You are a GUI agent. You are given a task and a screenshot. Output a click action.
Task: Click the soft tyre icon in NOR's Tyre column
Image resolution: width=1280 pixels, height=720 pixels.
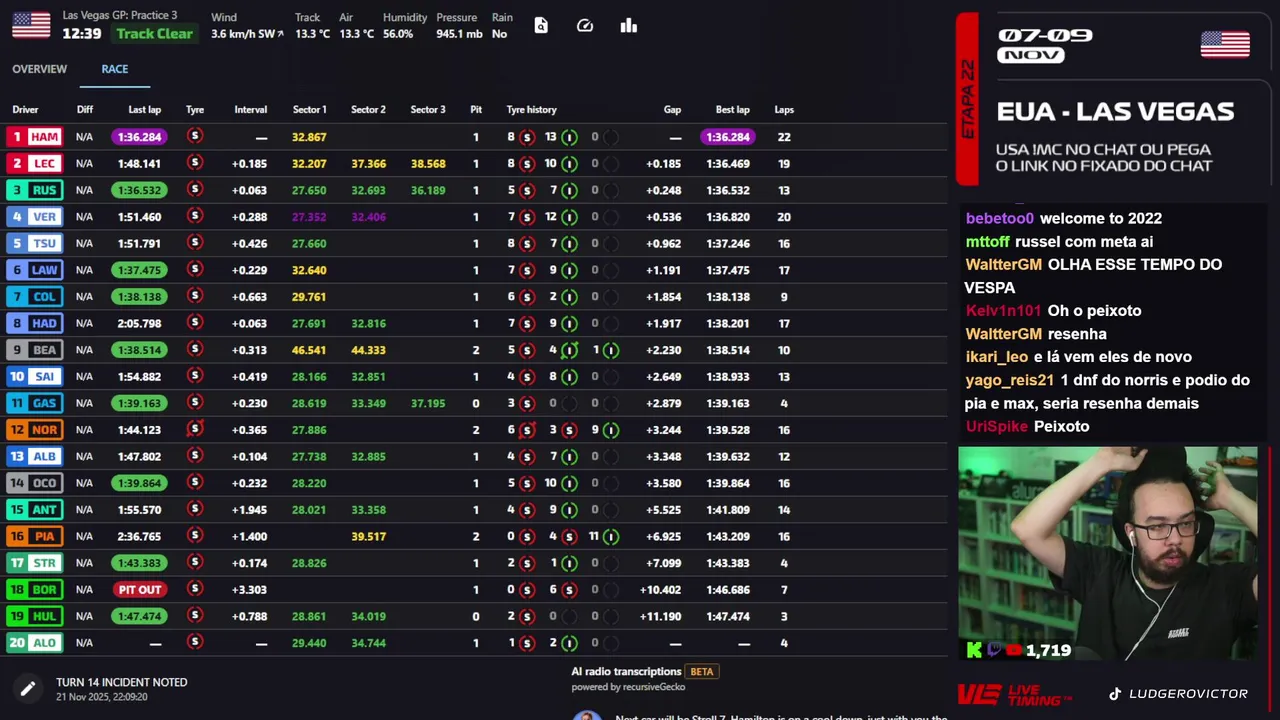[x=195, y=429]
